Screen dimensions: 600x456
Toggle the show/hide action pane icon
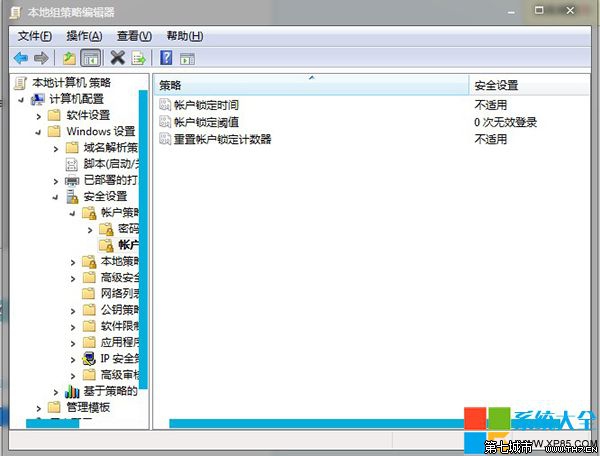(187, 58)
